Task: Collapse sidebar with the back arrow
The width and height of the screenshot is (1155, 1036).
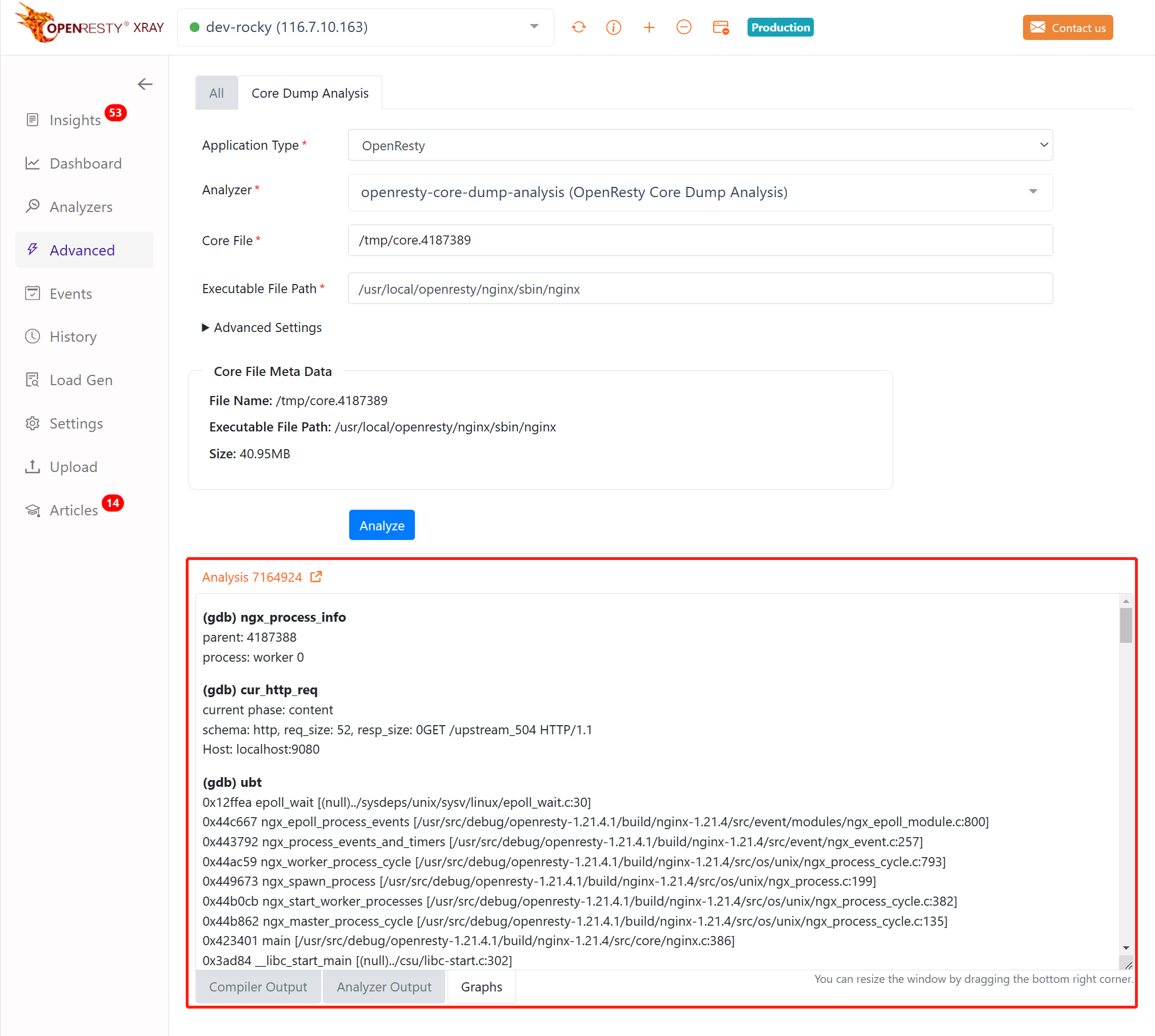Action: click(145, 85)
